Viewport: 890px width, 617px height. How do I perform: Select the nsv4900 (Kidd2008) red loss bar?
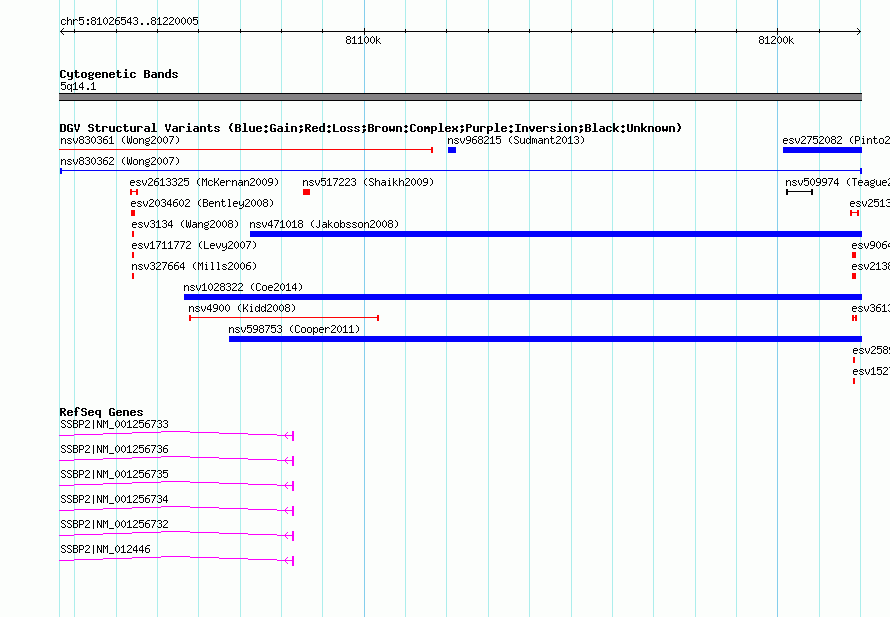[284, 318]
